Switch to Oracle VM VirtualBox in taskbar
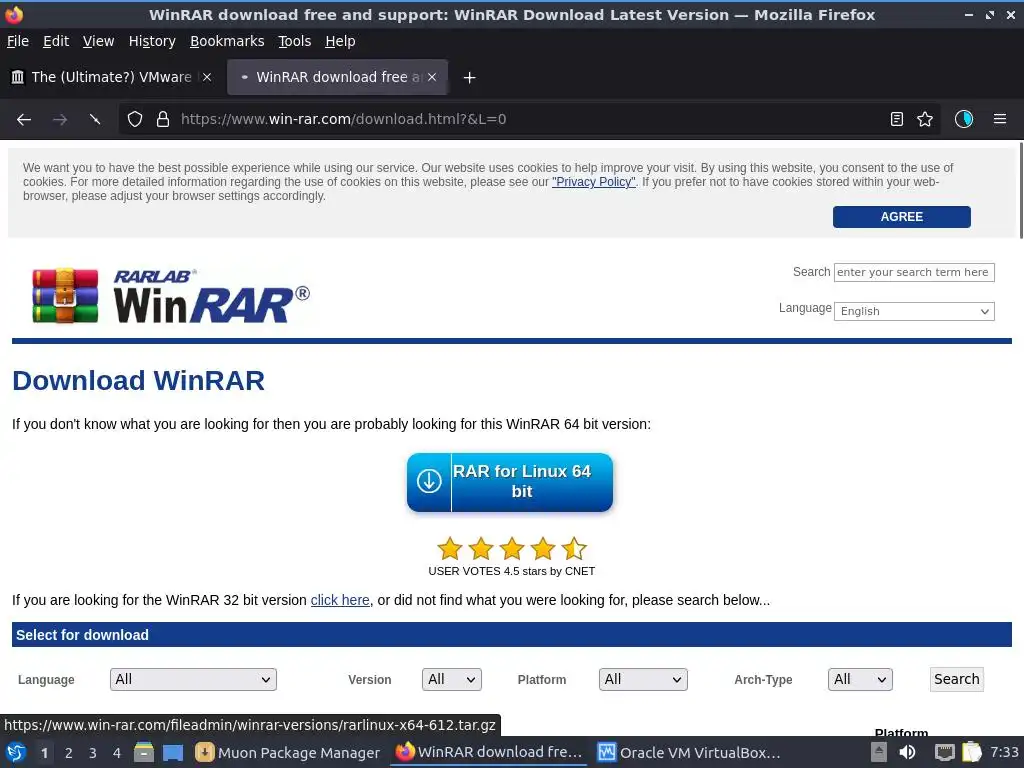The height and width of the screenshot is (768, 1024). click(x=690, y=752)
